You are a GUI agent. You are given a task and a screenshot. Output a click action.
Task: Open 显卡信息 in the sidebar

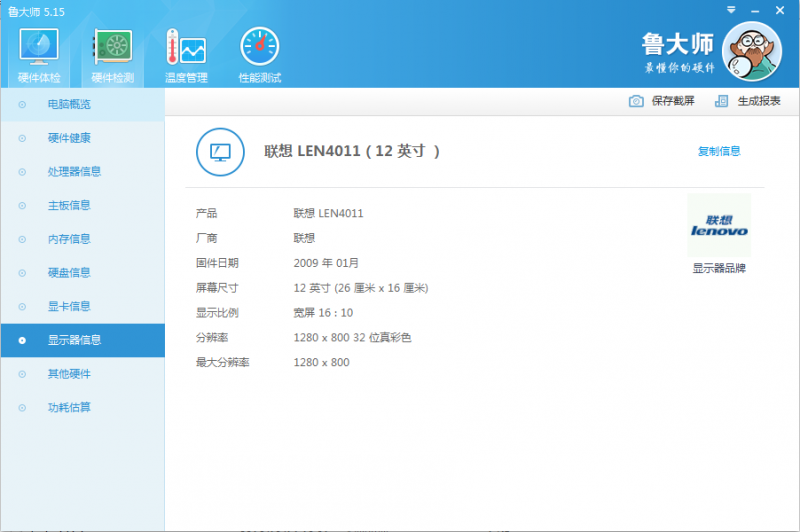[83, 307]
